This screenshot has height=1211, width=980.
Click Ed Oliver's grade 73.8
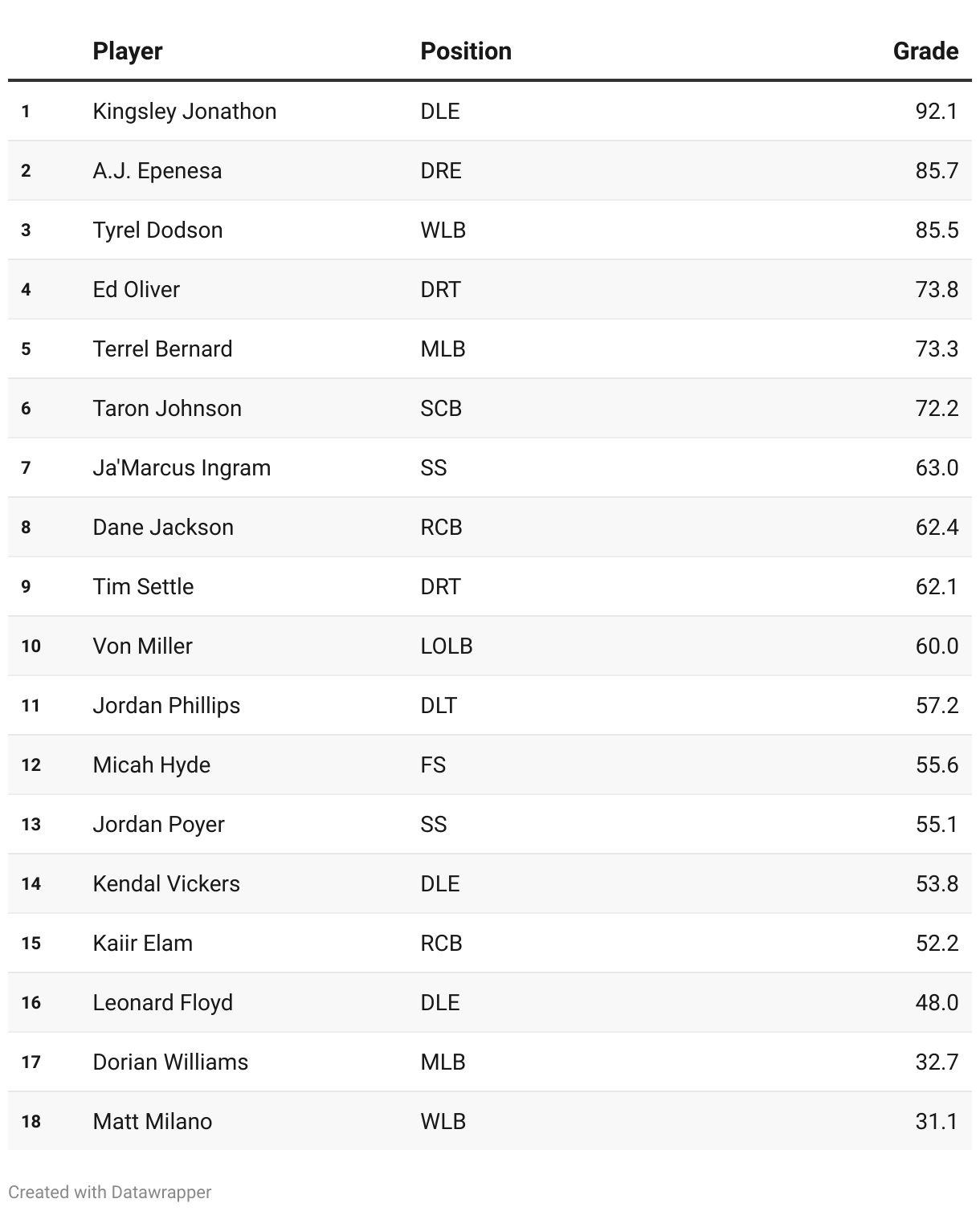(937, 290)
